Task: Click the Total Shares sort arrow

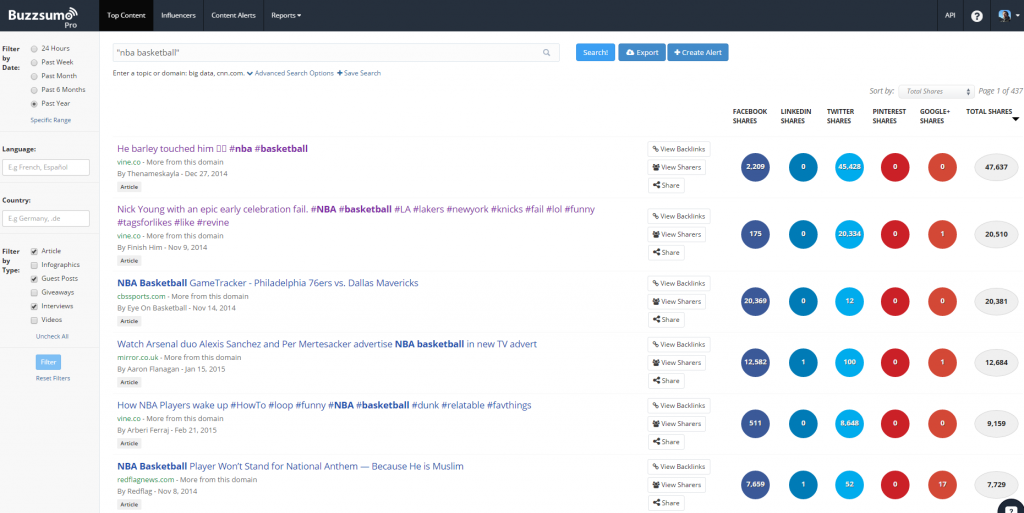Action: click(1016, 119)
